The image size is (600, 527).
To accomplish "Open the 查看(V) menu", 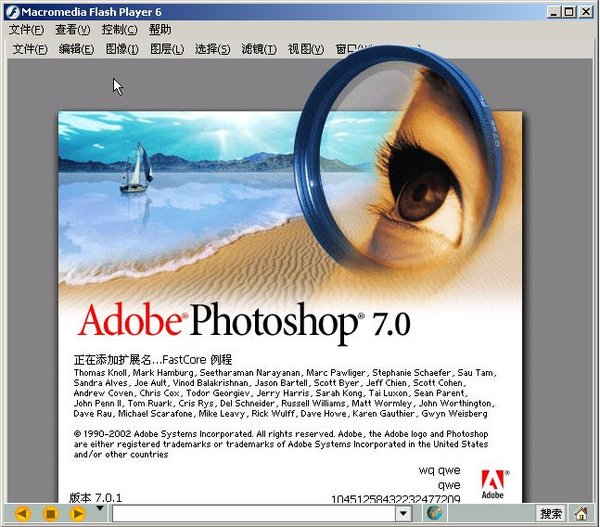I will tap(73, 30).
